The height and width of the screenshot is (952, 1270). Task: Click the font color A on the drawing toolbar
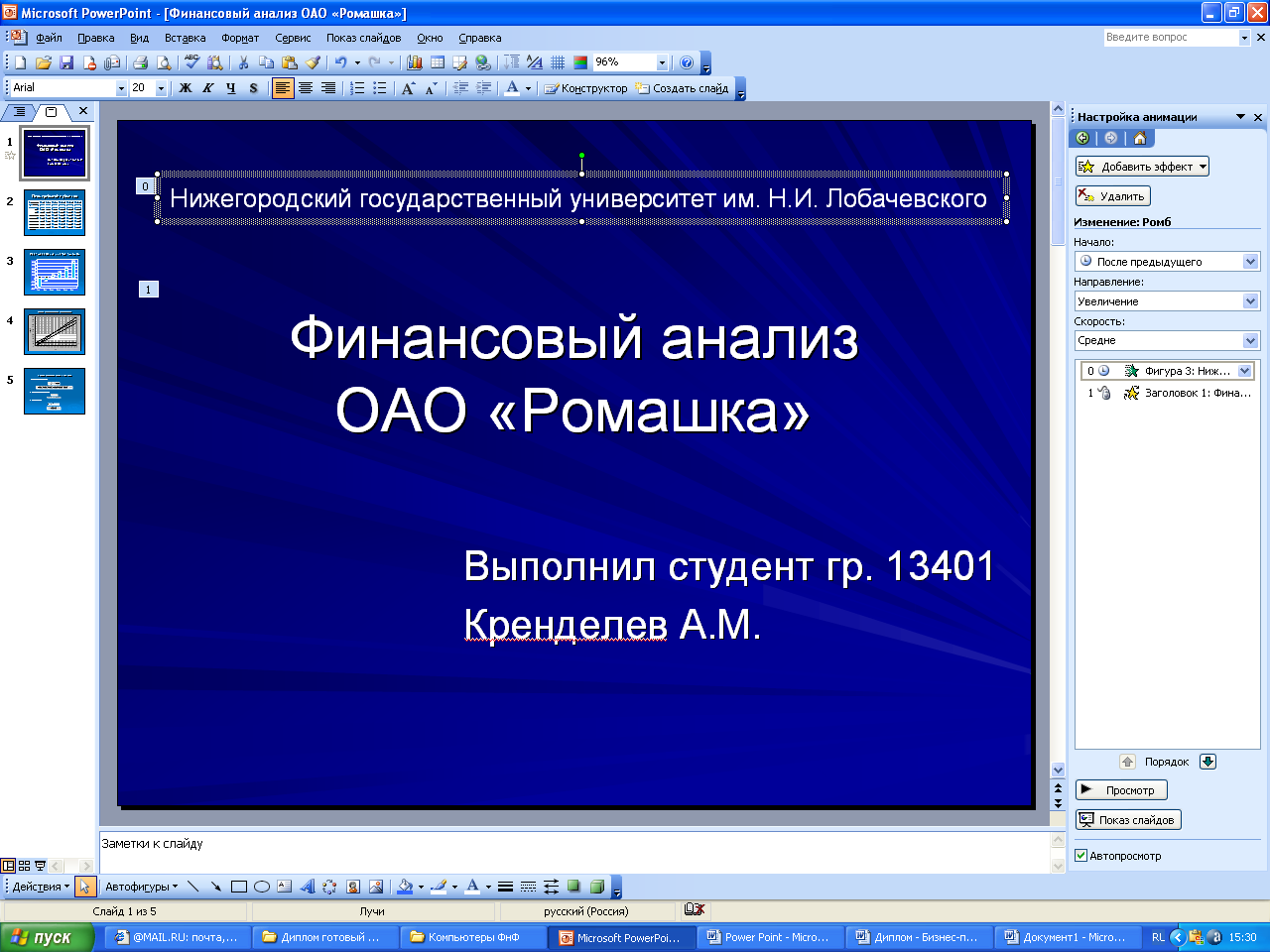pos(472,887)
